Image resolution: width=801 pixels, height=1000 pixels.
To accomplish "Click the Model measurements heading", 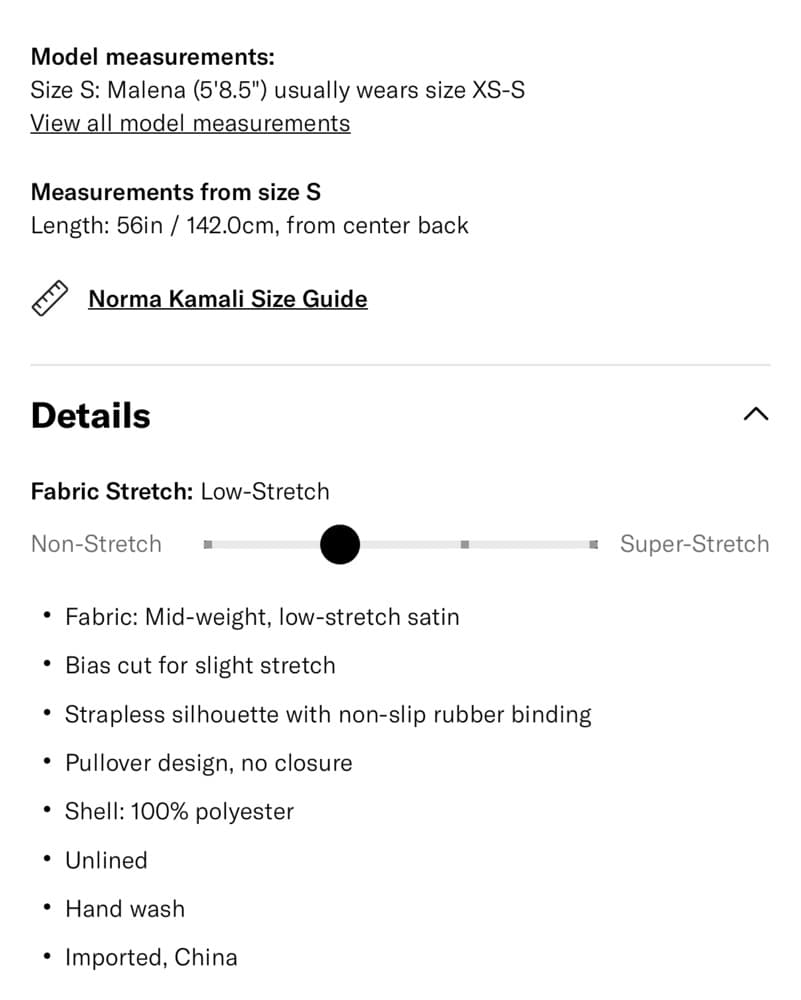I will 152,57.
